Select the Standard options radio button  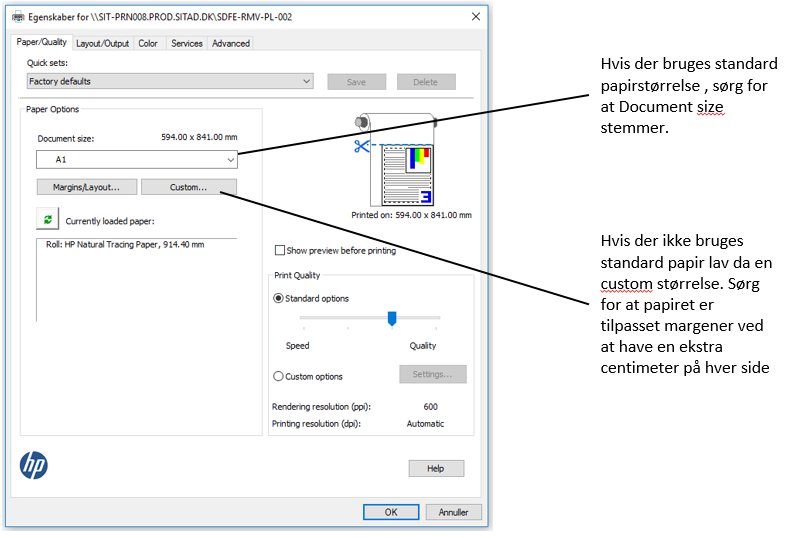click(x=279, y=298)
